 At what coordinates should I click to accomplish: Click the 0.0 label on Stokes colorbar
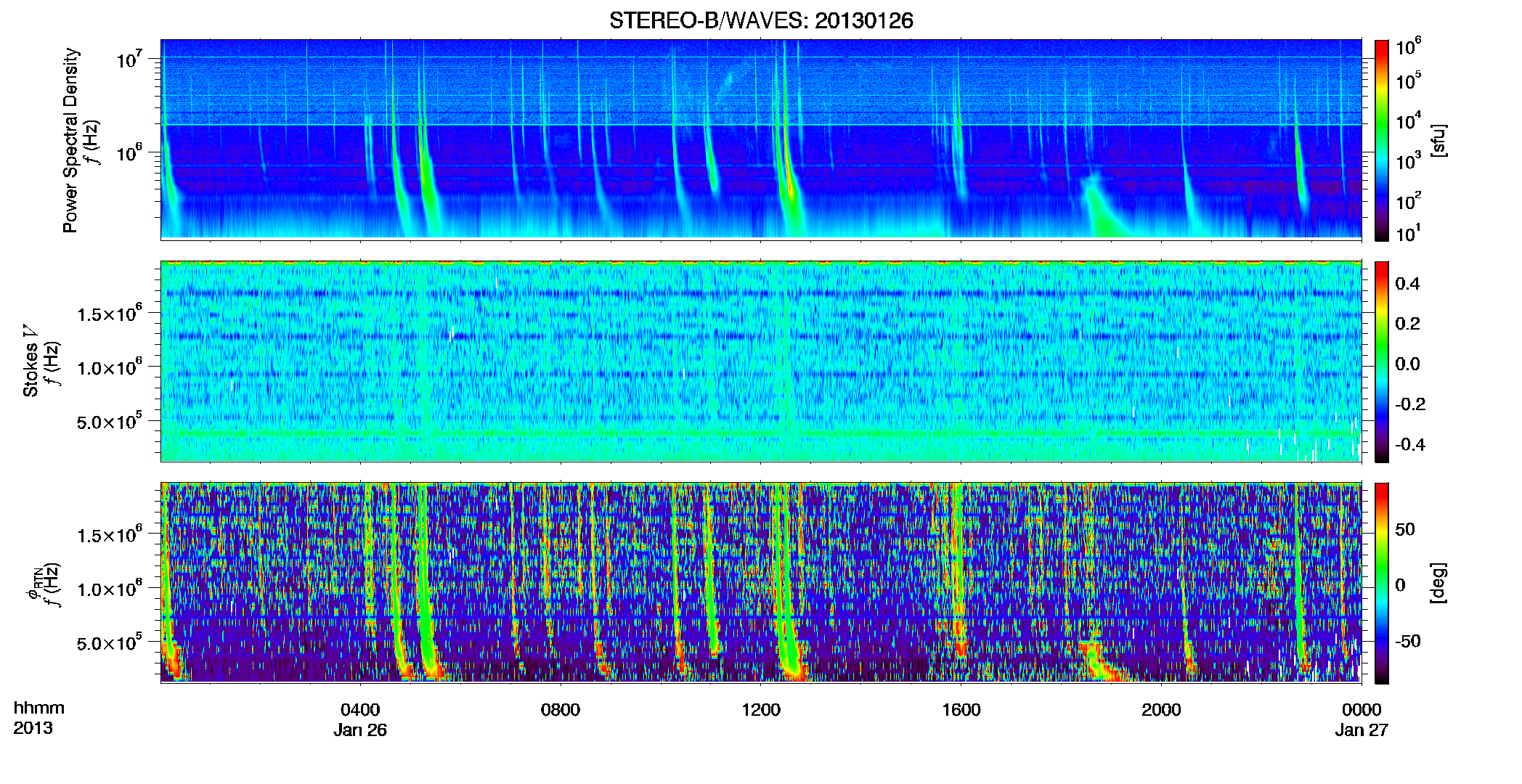1407,364
